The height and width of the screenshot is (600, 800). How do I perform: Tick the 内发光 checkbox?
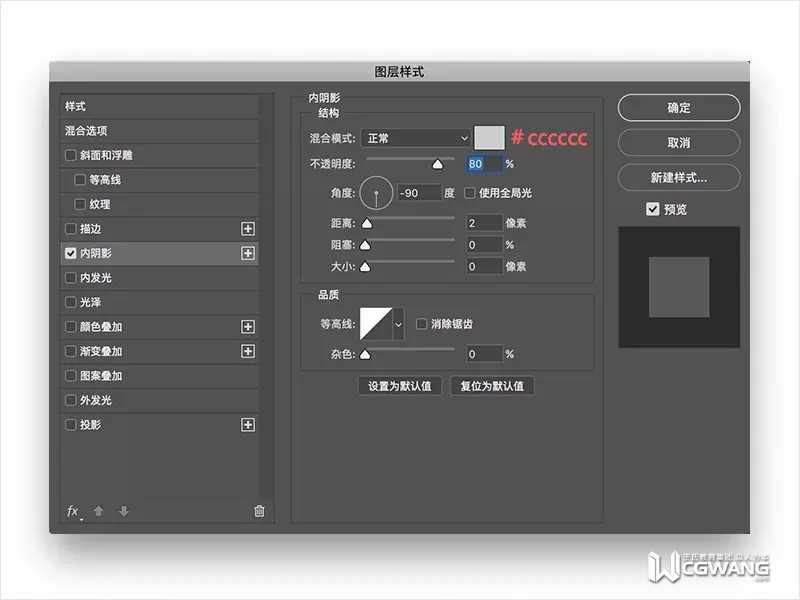(x=70, y=278)
